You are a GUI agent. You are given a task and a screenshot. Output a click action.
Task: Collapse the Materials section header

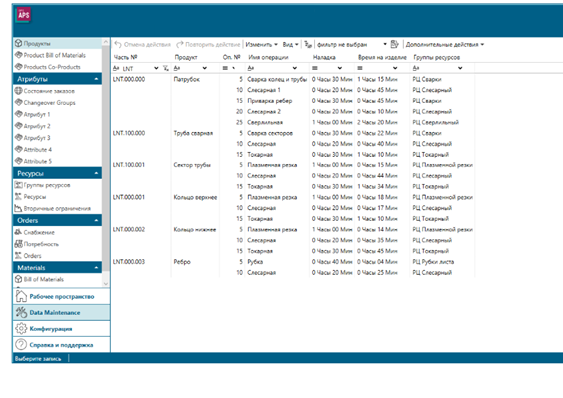(57, 268)
